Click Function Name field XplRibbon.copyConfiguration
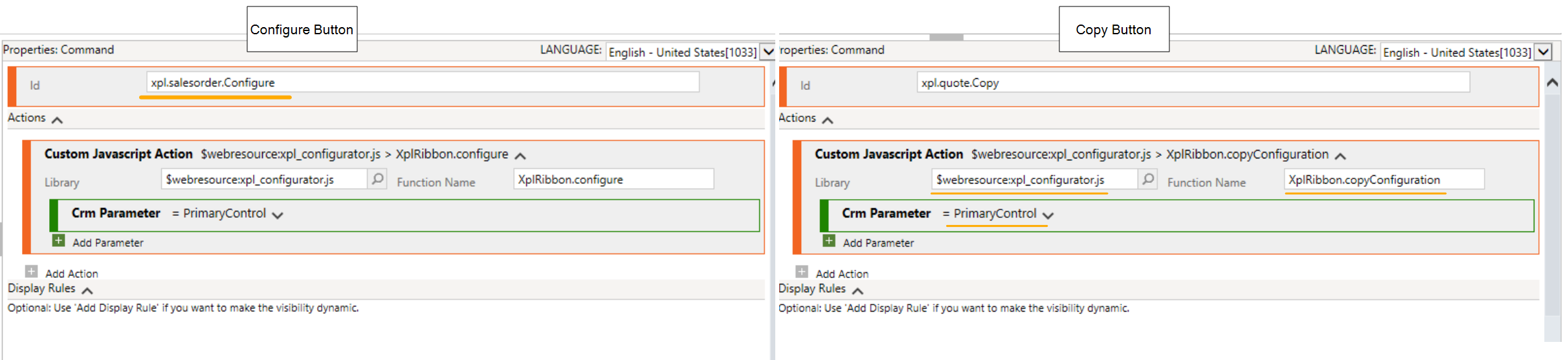Screen dimensions: 1568x360 point(1384,179)
